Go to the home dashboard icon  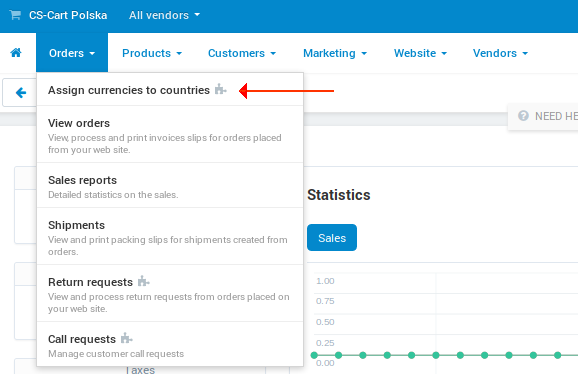[16, 53]
